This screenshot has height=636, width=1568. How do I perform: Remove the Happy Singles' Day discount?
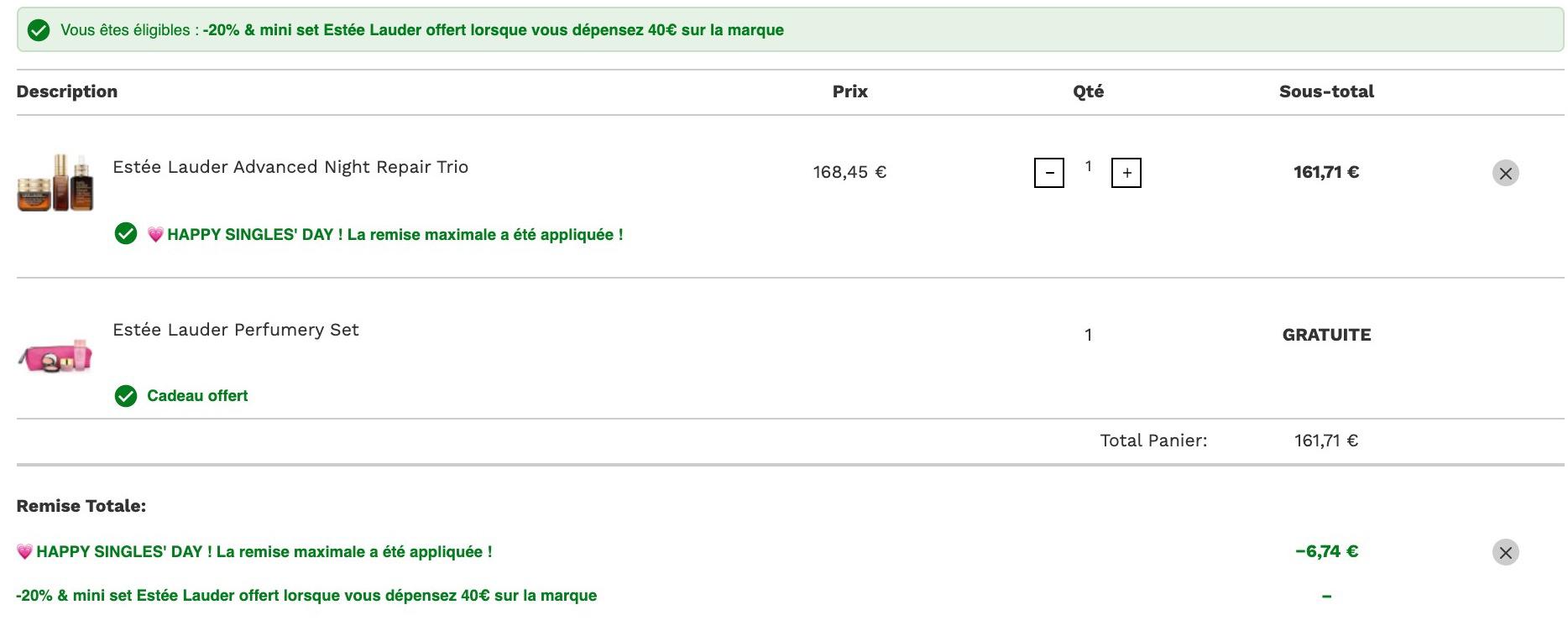coord(1505,552)
